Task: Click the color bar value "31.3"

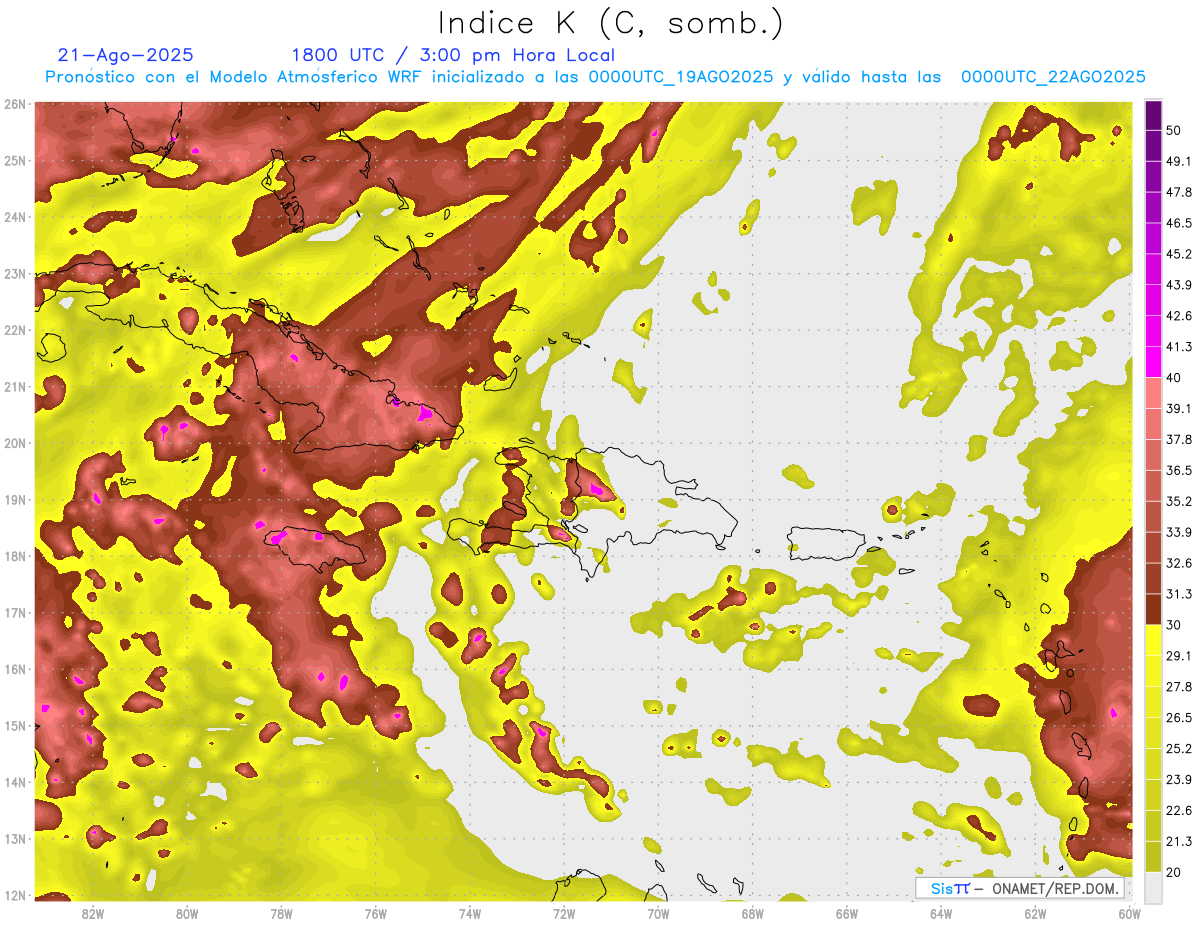Action: click(x=1179, y=595)
